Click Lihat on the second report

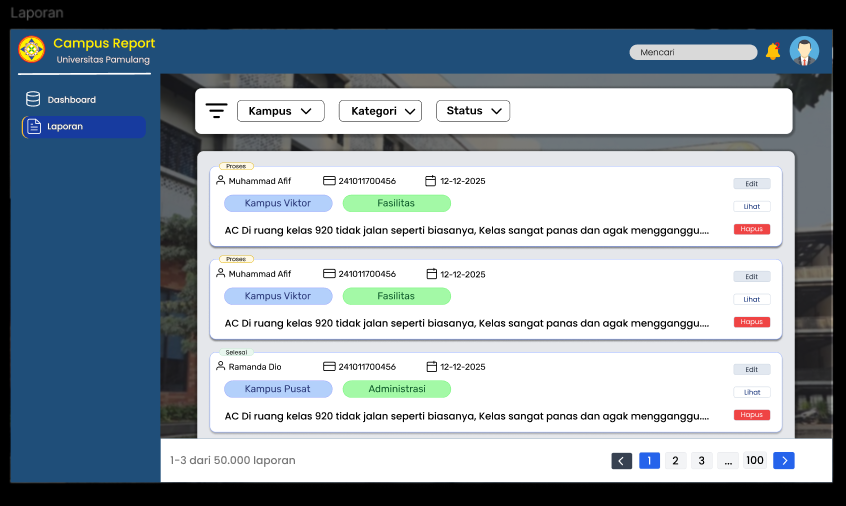tap(751, 299)
